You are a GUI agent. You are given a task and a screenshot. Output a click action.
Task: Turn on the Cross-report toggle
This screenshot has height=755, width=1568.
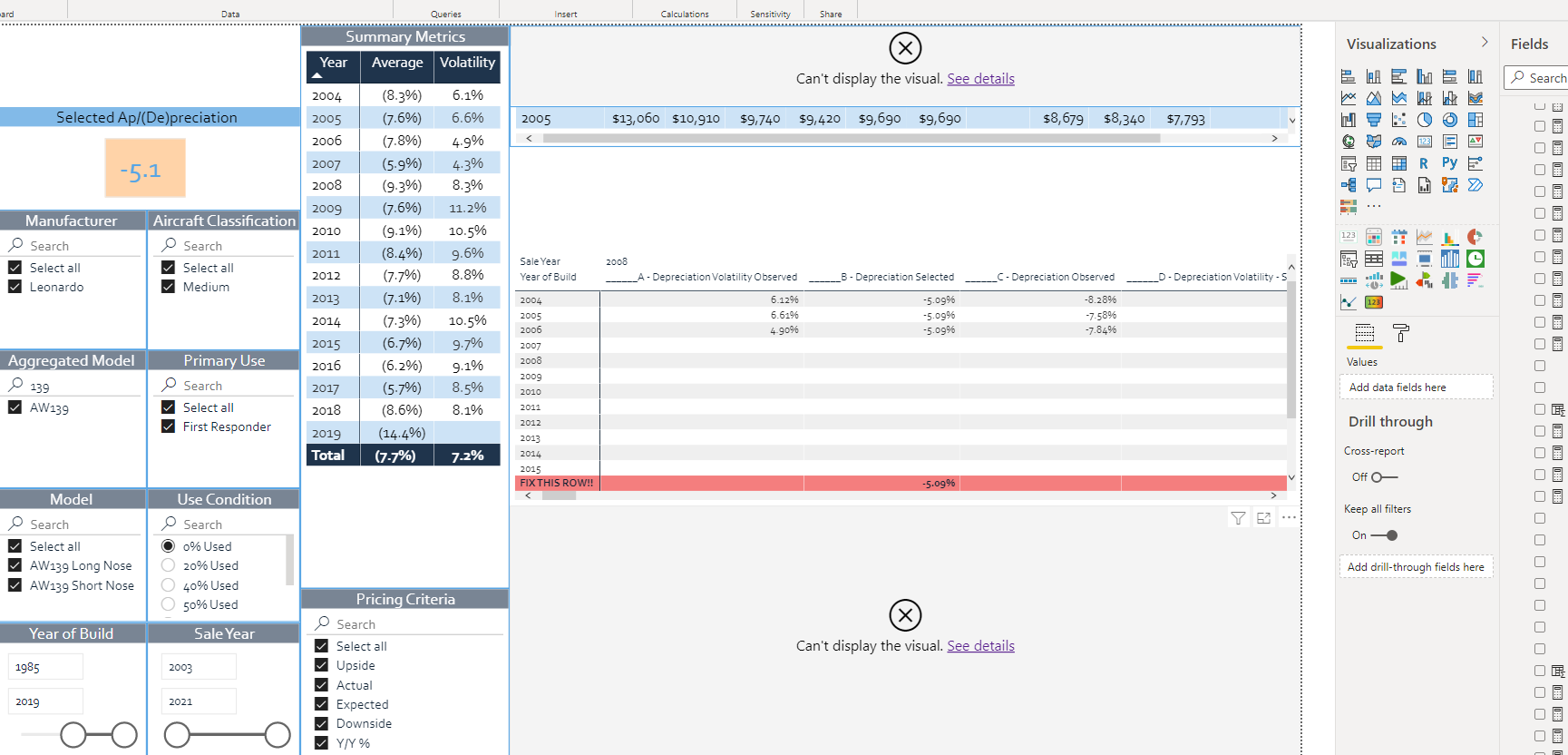tap(1384, 477)
